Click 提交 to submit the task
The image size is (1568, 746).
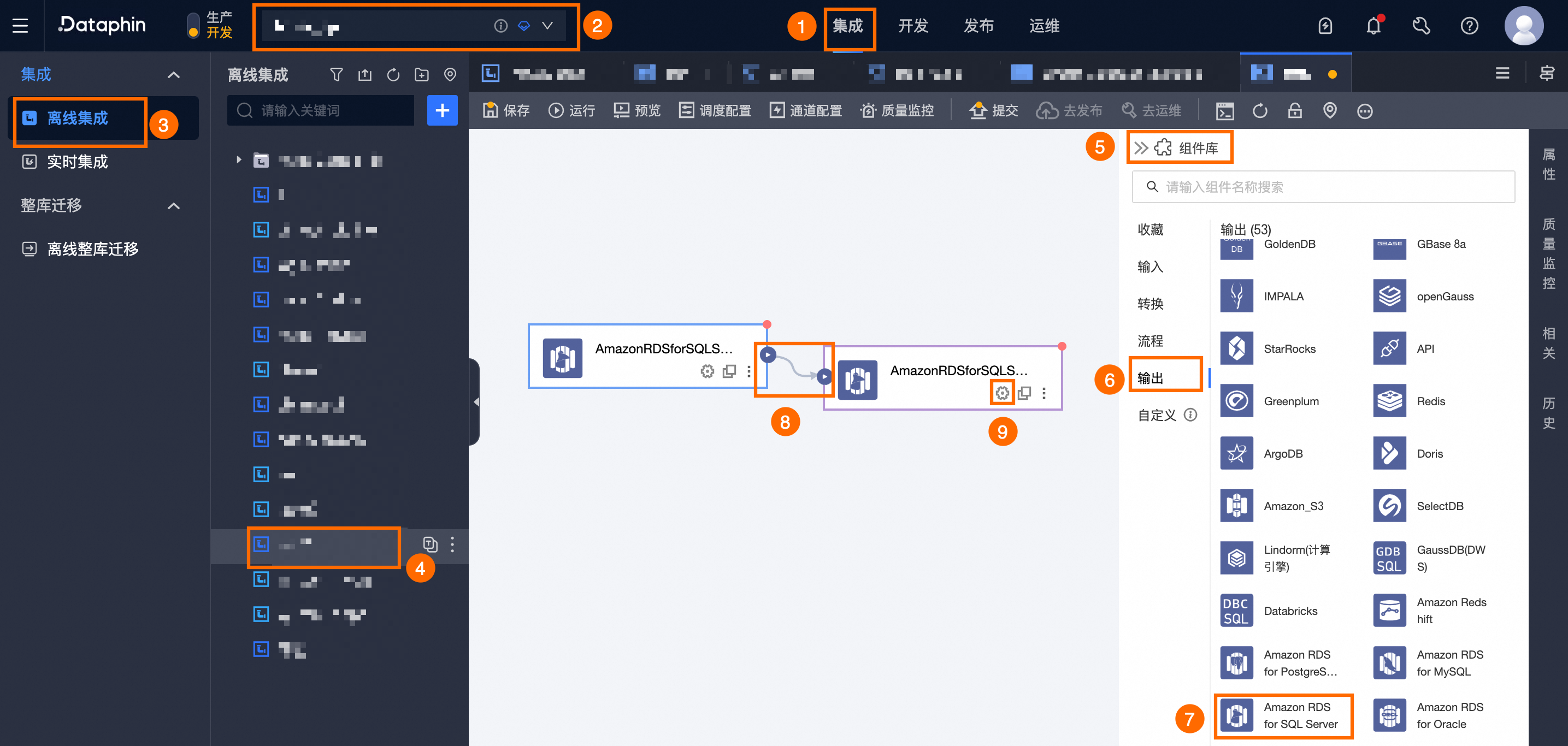[993, 110]
